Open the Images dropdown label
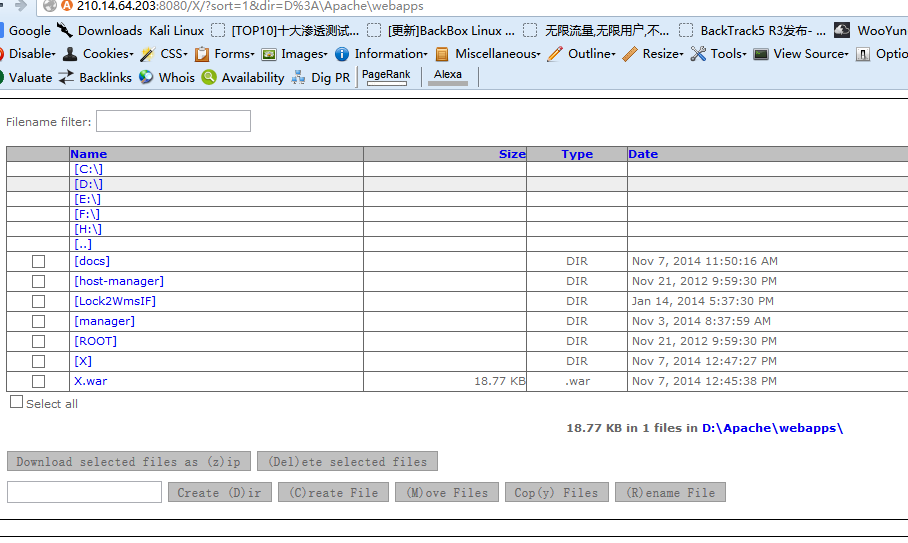 tap(305, 54)
